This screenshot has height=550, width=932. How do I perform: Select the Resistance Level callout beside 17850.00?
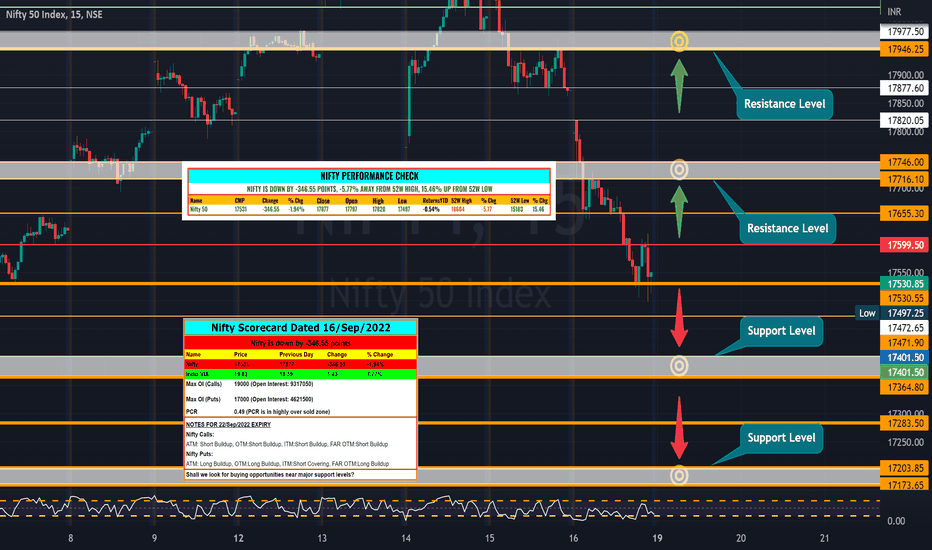(x=785, y=104)
